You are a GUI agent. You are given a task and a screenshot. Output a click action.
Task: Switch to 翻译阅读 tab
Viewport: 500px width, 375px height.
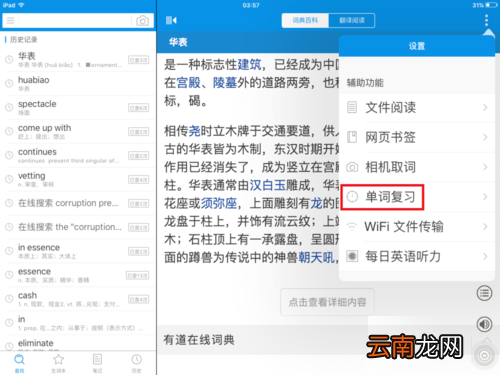coord(352,20)
